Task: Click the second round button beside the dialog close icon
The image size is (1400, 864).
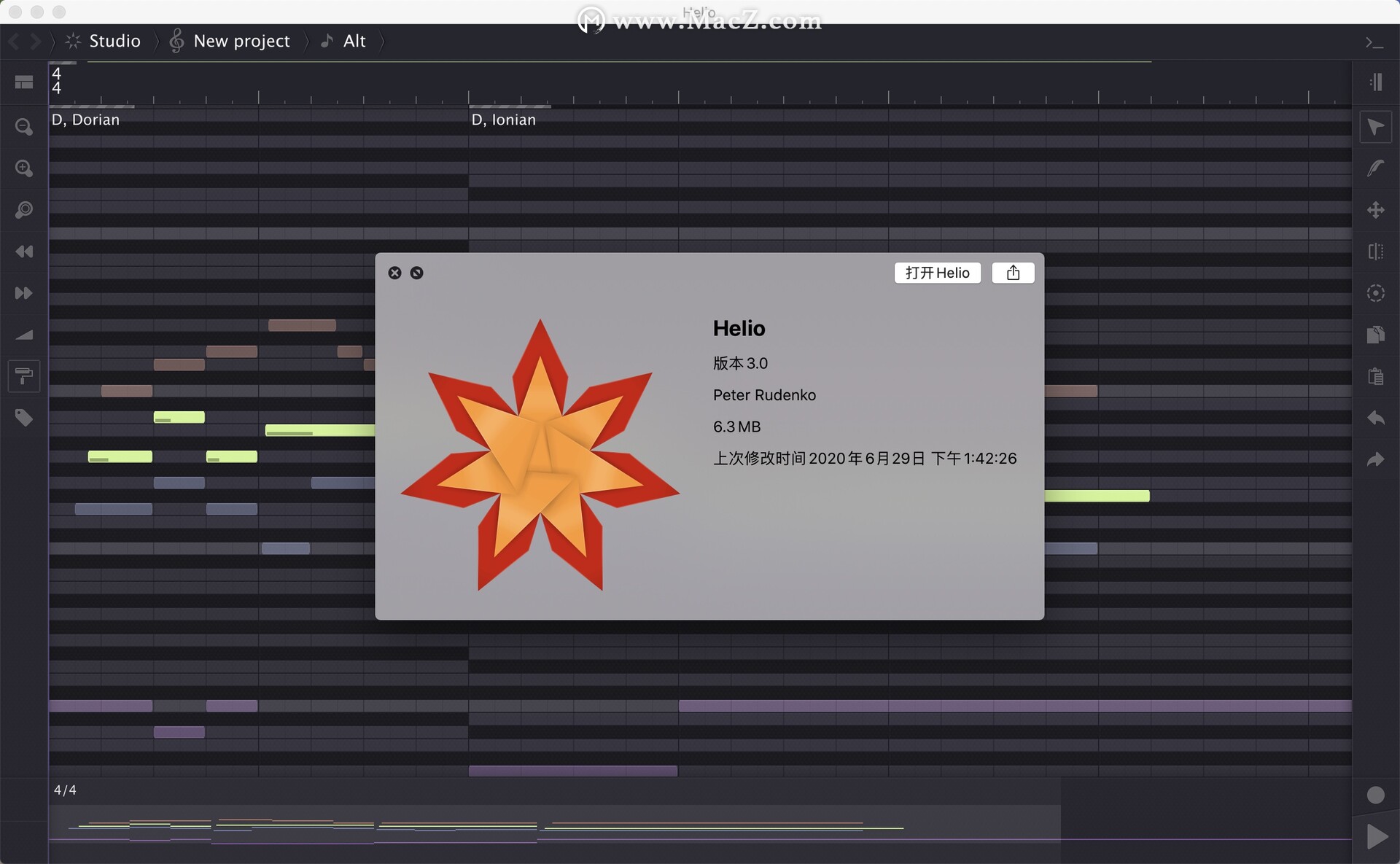Action: coord(416,273)
